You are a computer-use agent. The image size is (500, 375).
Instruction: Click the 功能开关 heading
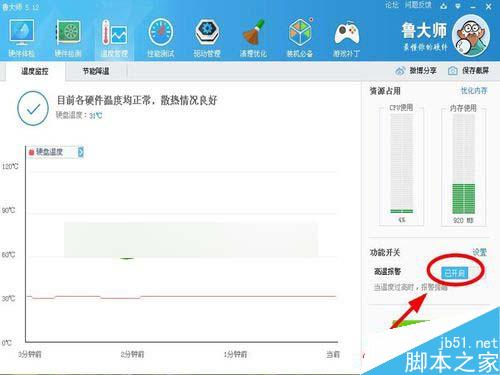coord(385,252)
